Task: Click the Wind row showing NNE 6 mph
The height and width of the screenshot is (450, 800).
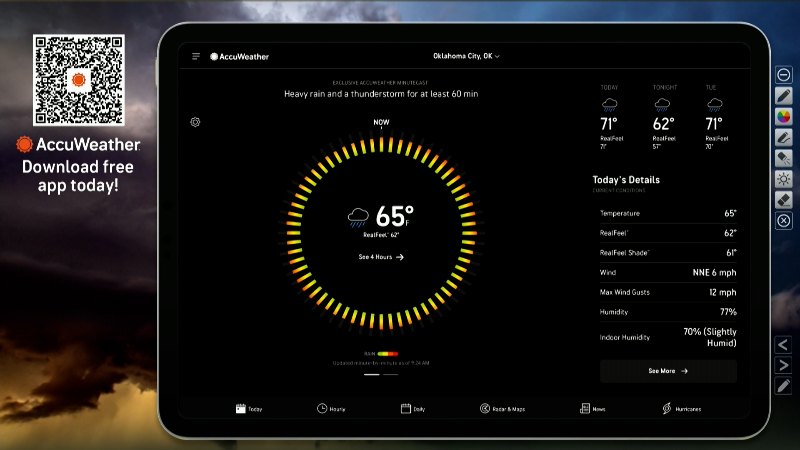Action: tap(668, 272)
